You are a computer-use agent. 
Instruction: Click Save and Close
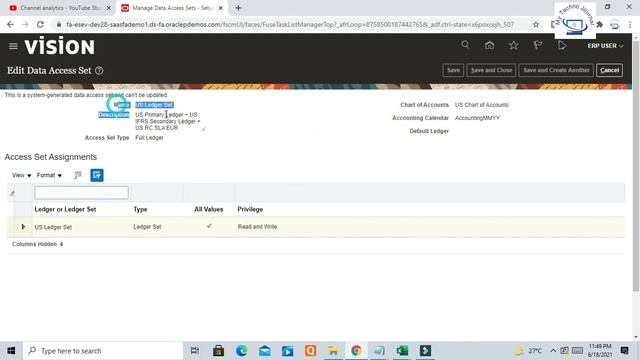pos(491,70)
